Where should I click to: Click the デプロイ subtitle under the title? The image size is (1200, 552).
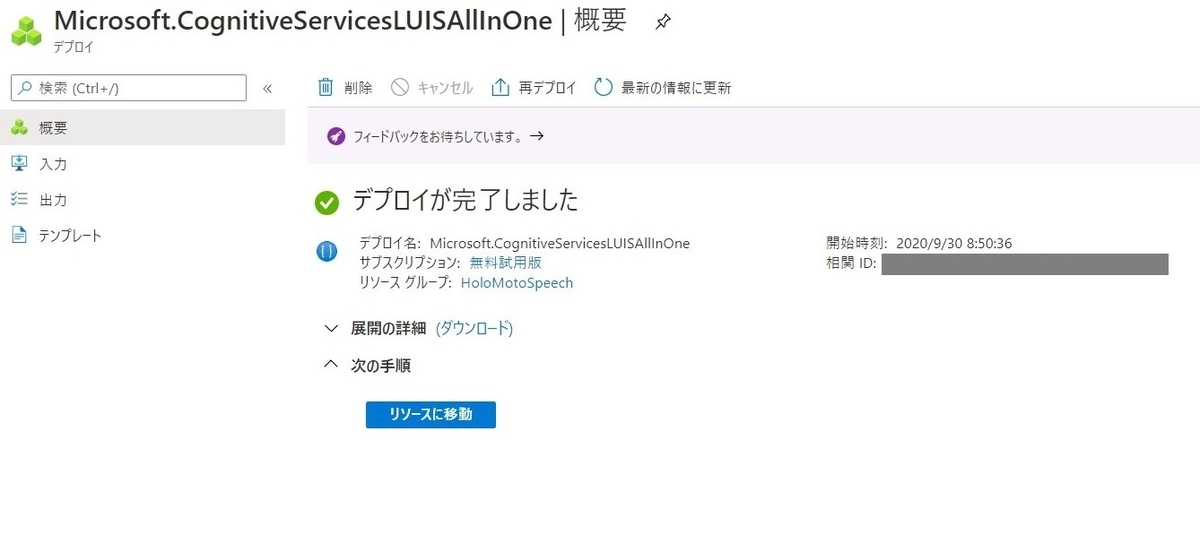(73, 47)
